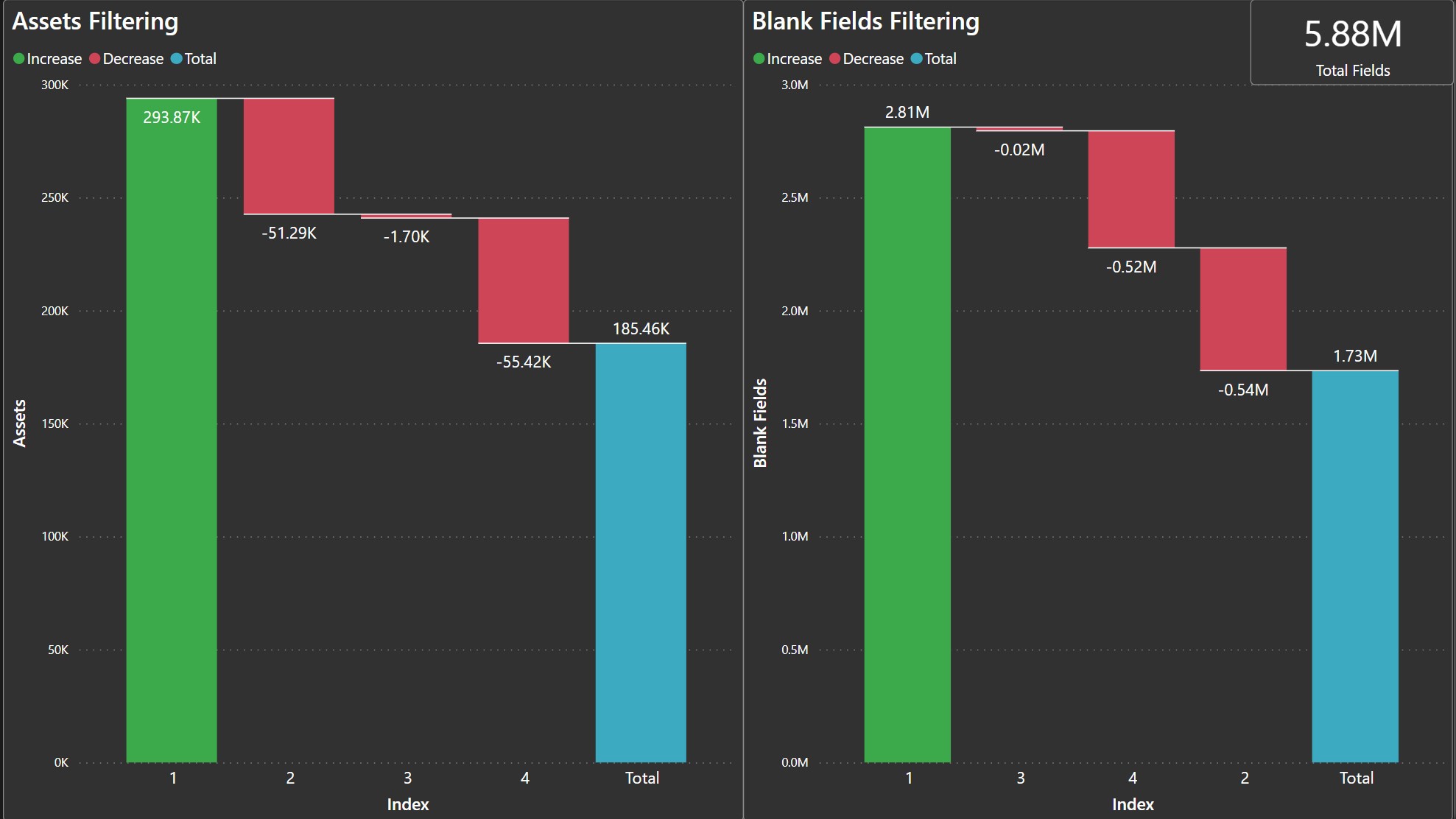The image size is (1456, 819).
Task: Click green Increase legend dot in Assets Filtering
Action: point(19,59)
